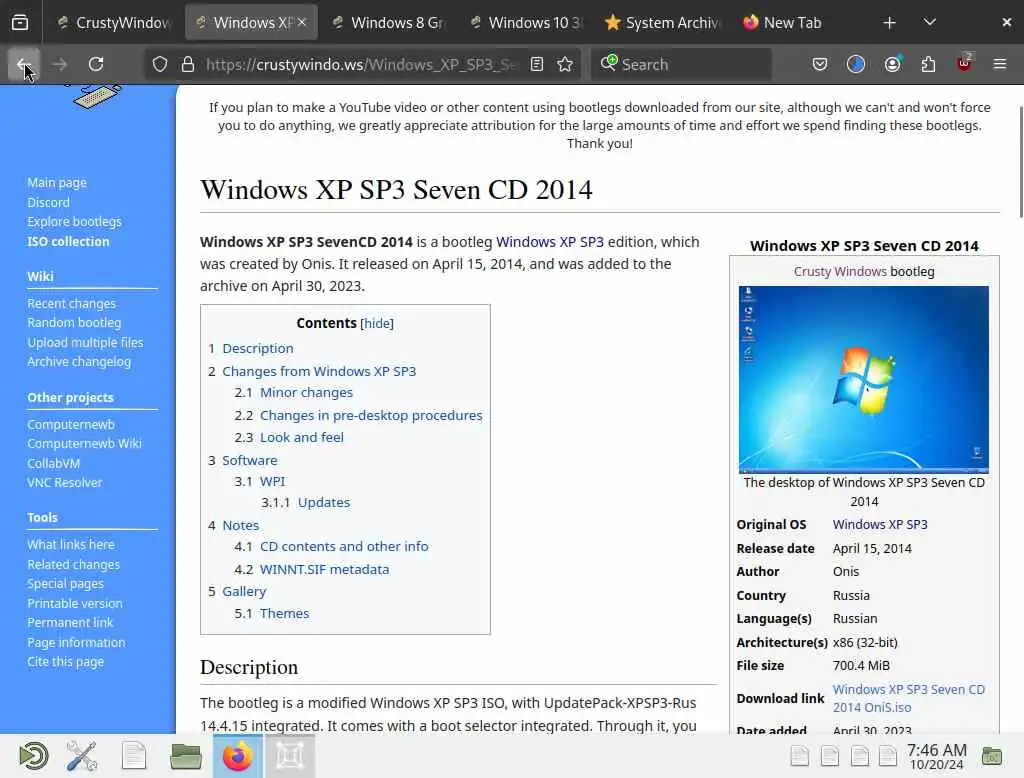Jump to the Updates subsection
Screen dimensions: 1024x778
tap(324, 502)
